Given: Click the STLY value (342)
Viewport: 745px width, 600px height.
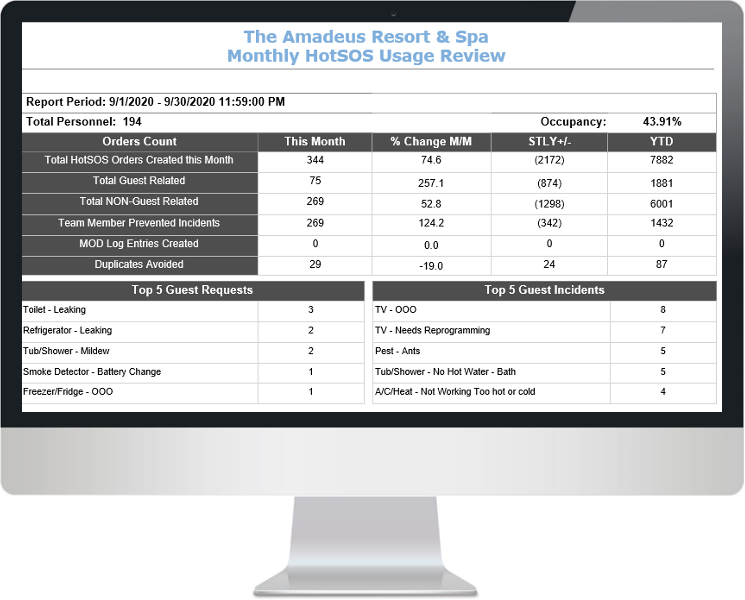Looking at the screenshot, I should 549,223.
